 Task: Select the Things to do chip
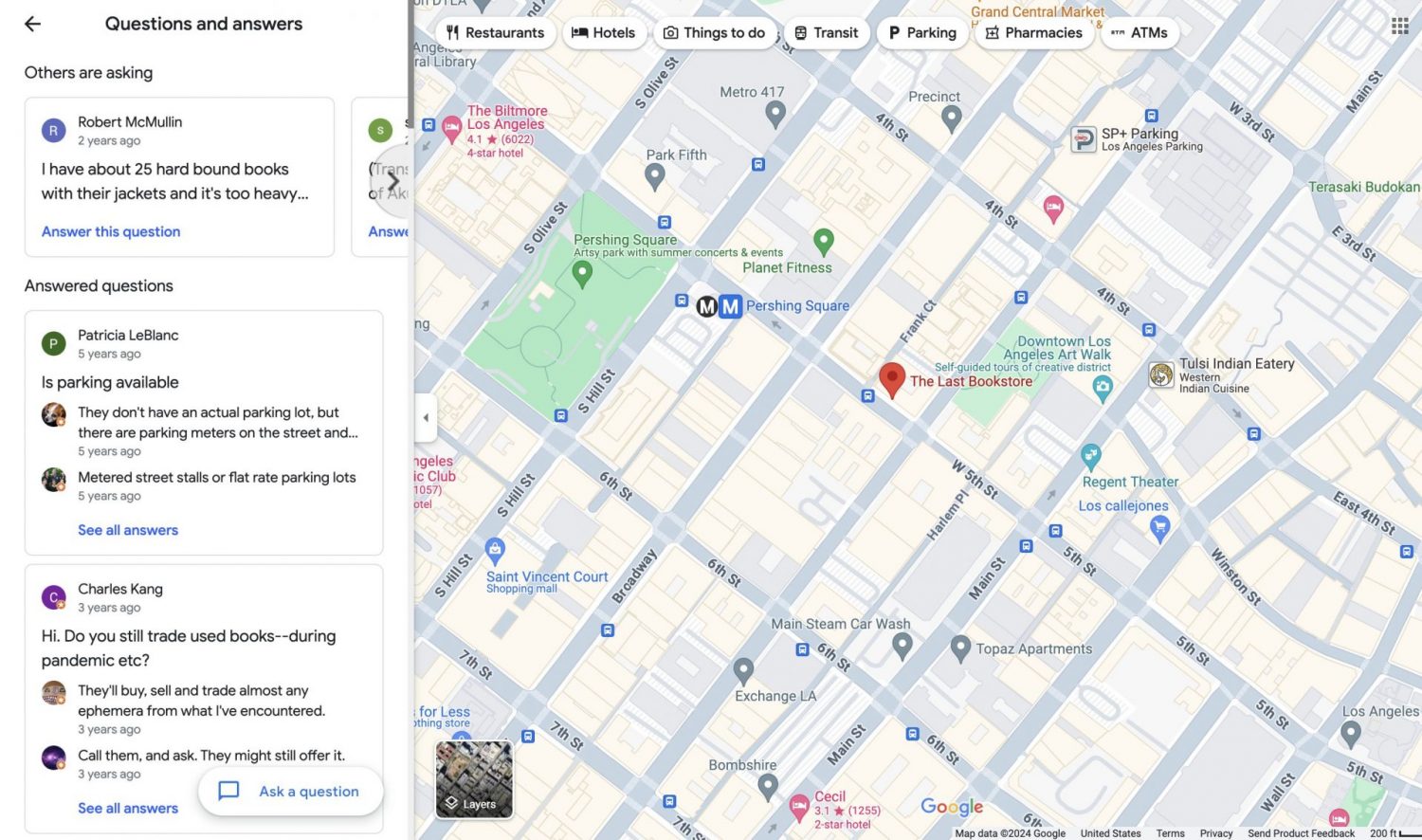714,32
